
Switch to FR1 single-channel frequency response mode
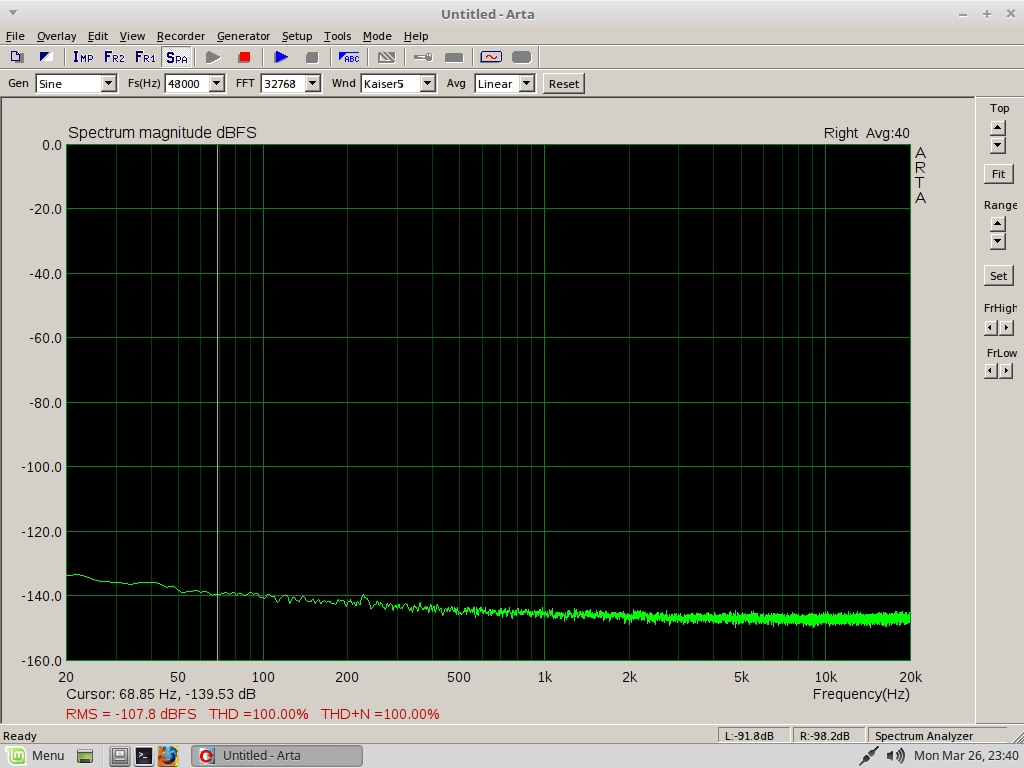tap(145, 57)
